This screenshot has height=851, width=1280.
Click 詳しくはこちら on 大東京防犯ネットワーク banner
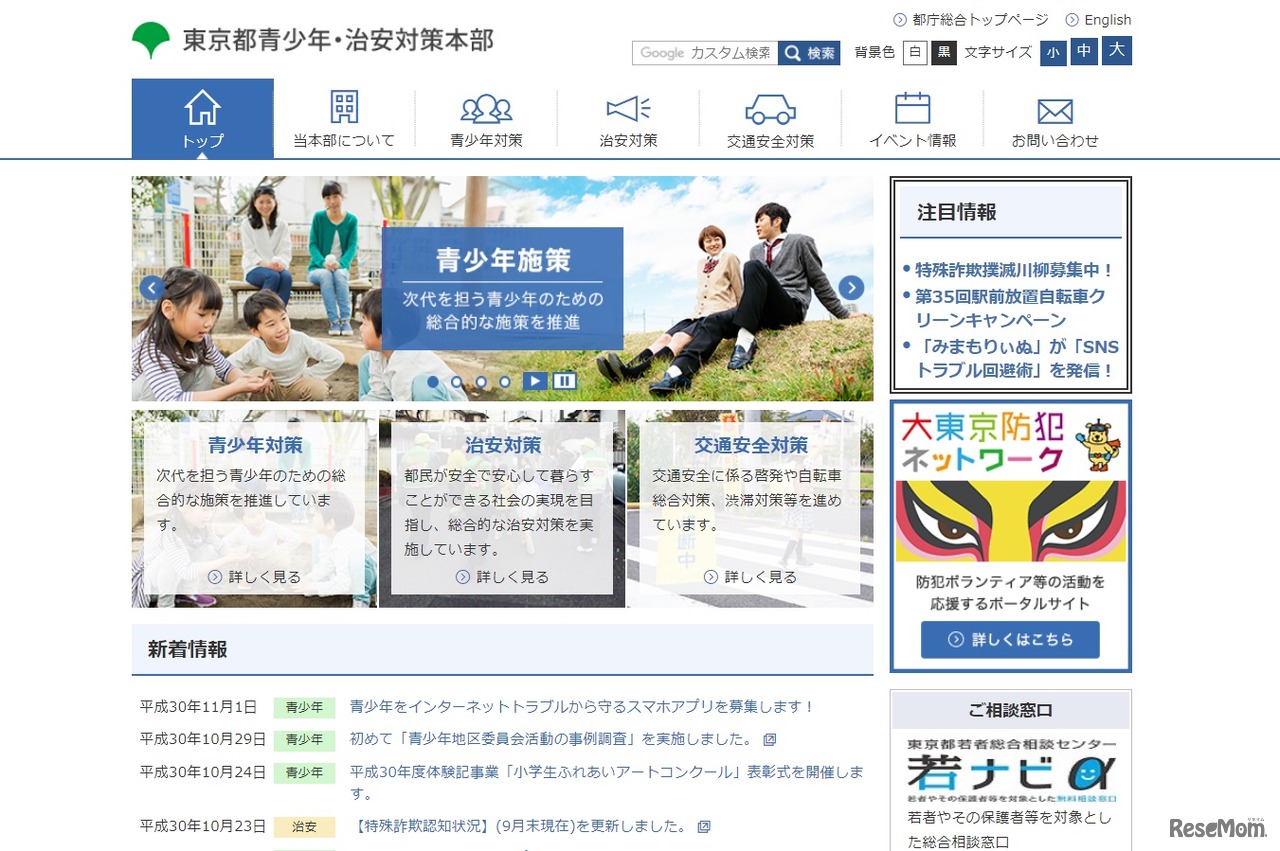coord(1009,640)
